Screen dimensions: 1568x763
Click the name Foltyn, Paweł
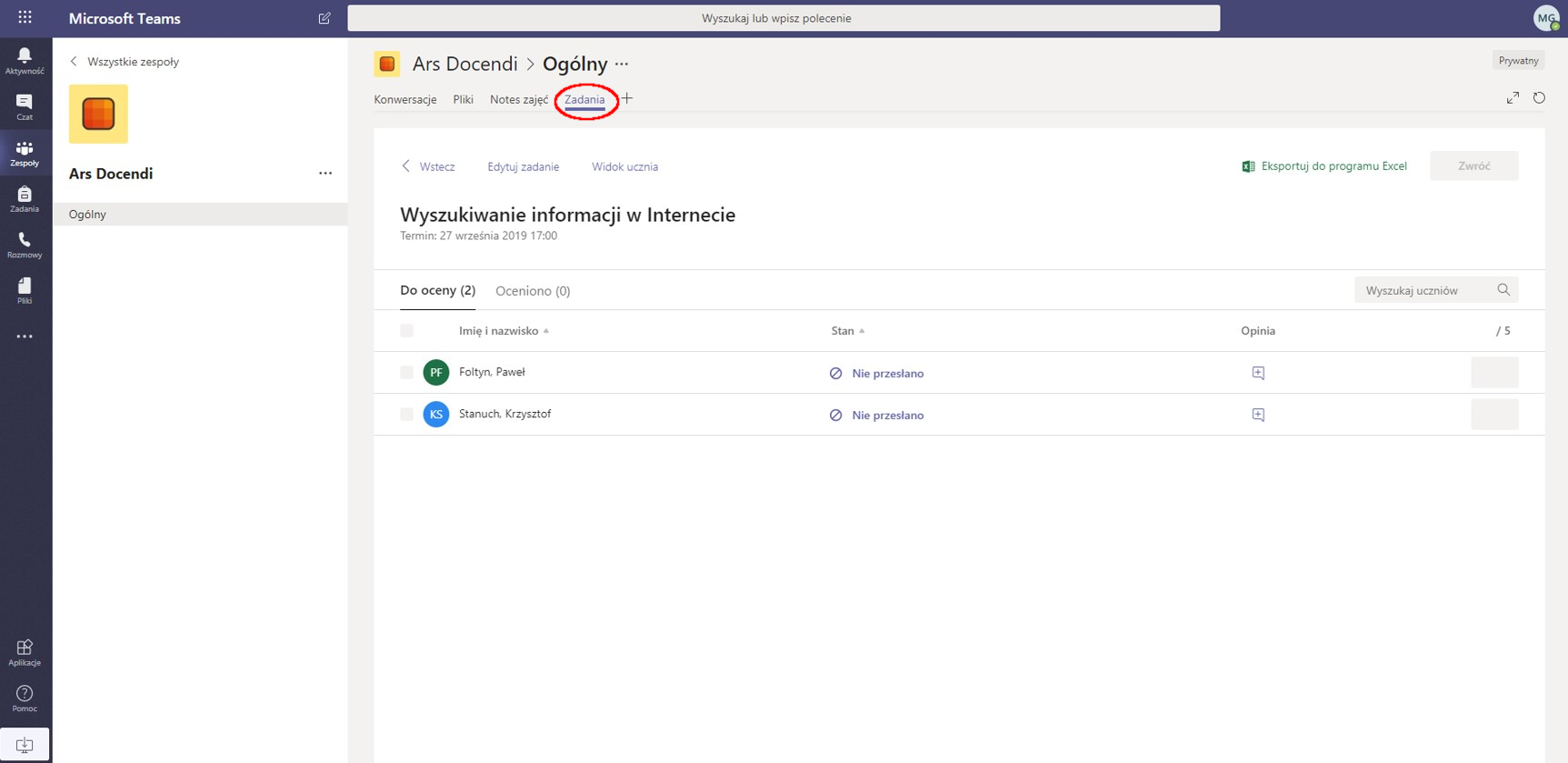pyautogui.click(x=492, y=372)
